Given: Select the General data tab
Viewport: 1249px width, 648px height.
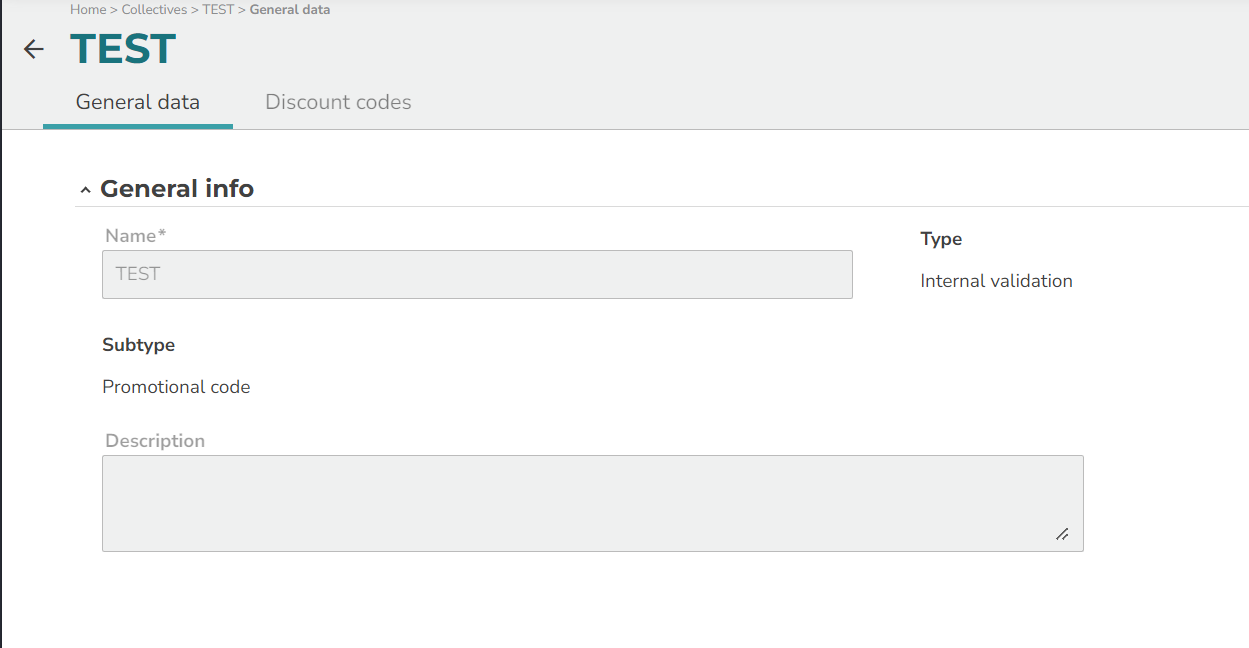Looking at the screenshot, I should pyautogui.click(x=138, y=102).
